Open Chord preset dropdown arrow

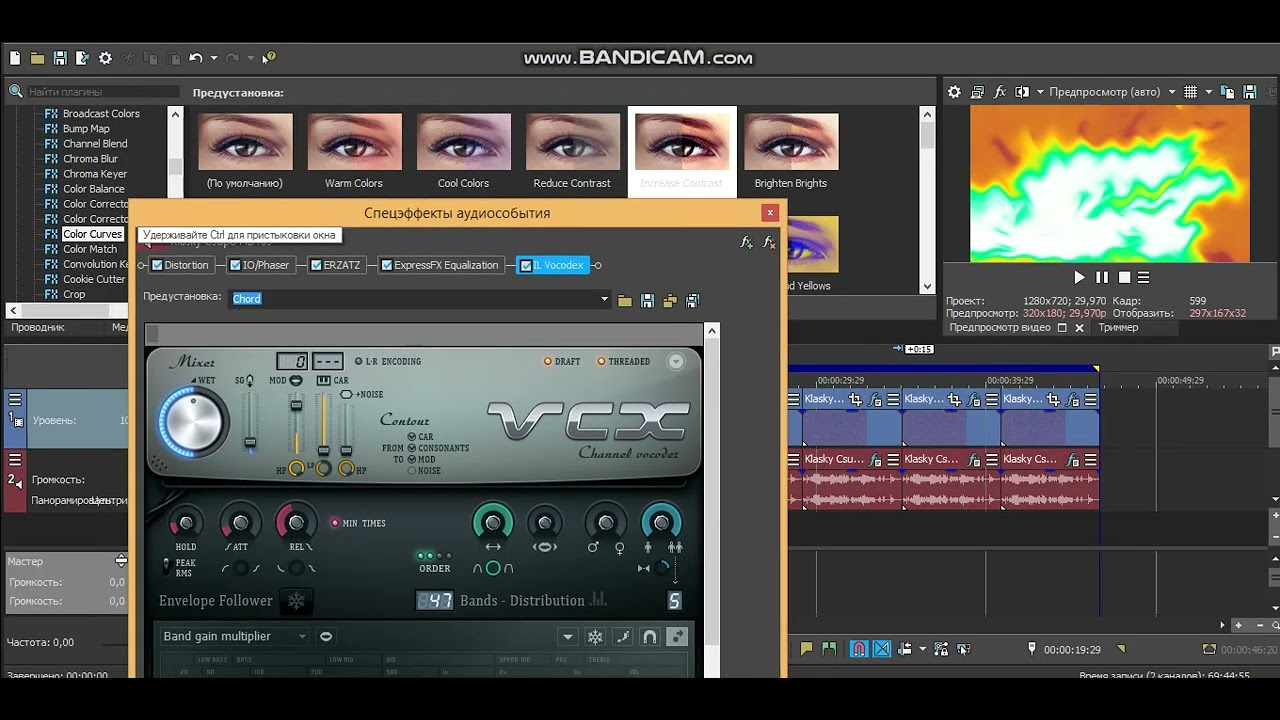click(x=604, y=299)
